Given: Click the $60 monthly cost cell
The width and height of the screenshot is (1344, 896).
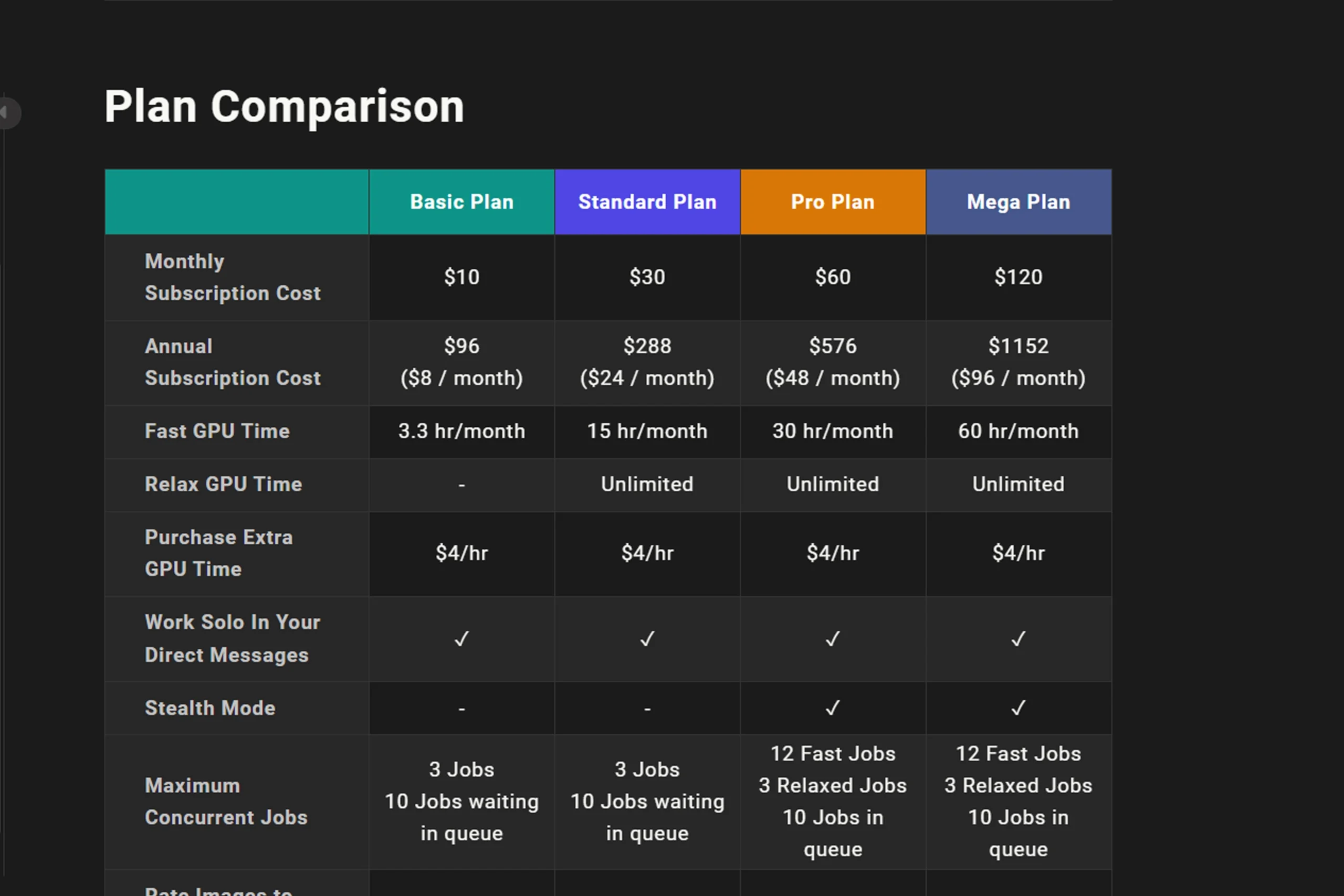Looking at the screenshot, I should tap(833, 278).
